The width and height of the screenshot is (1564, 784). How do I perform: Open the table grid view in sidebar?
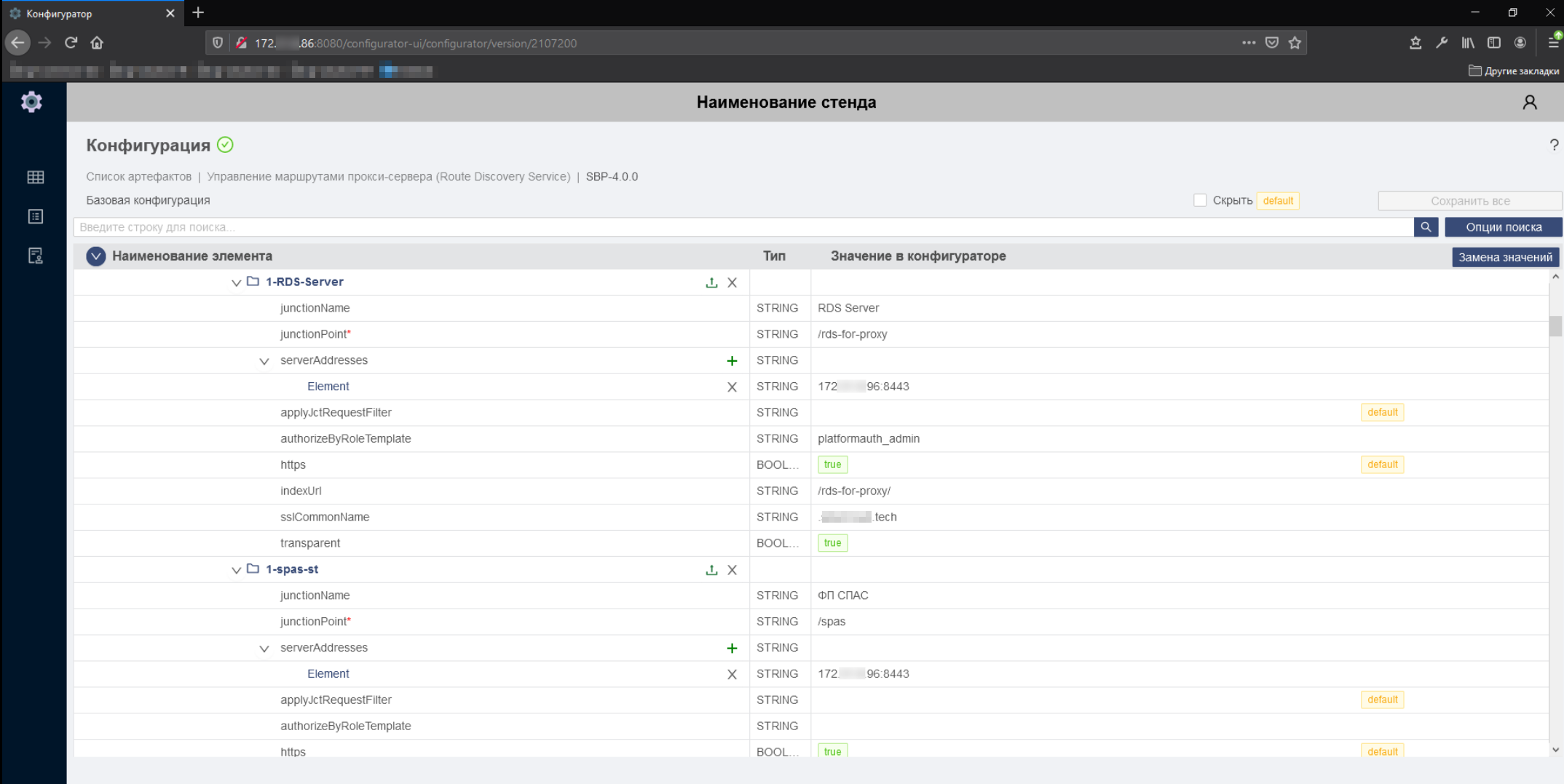pyautogui.click(x=35, y=177)
